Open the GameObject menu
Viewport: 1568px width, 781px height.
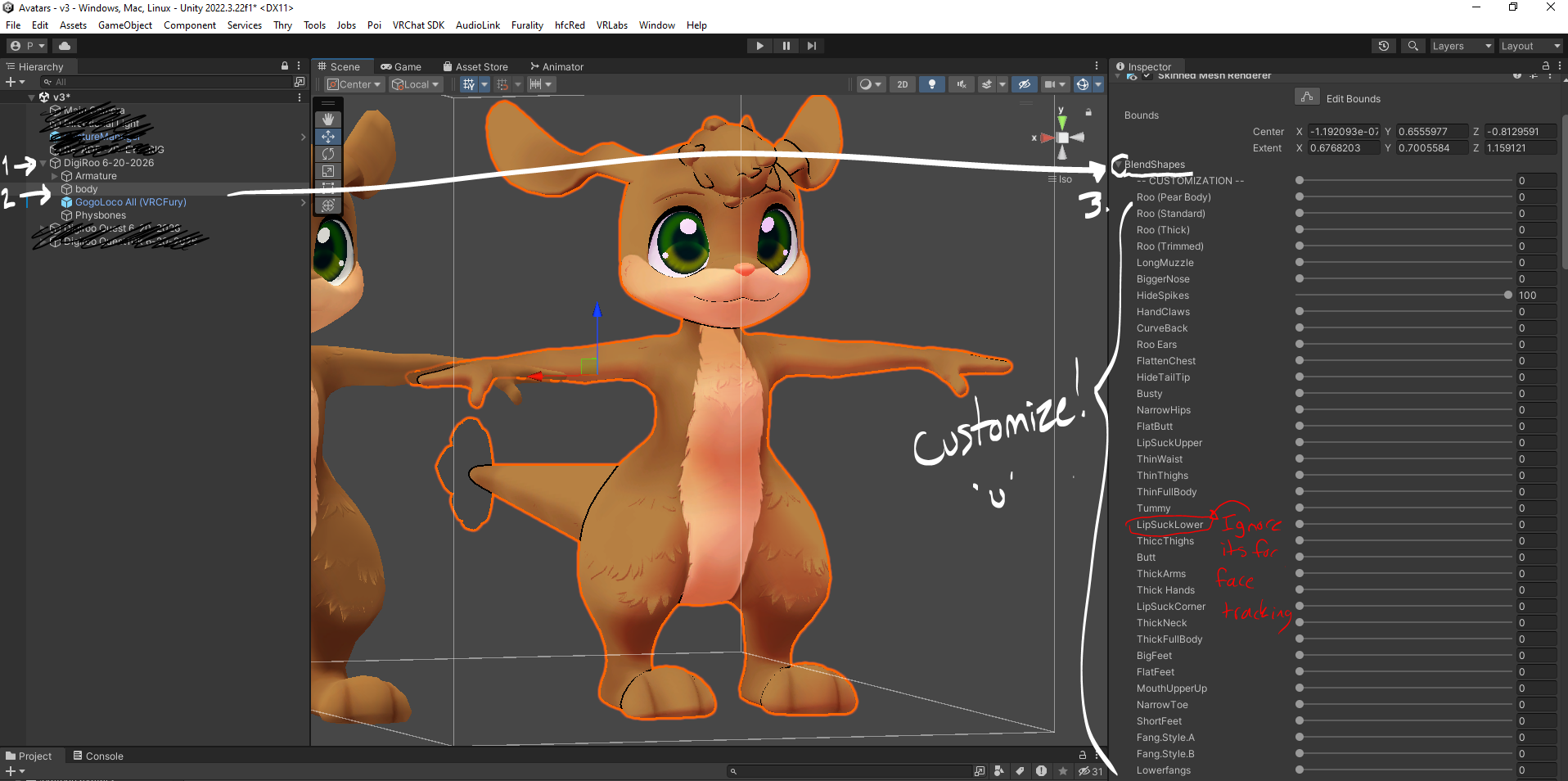pyautogui.click(x=125, y=25)
